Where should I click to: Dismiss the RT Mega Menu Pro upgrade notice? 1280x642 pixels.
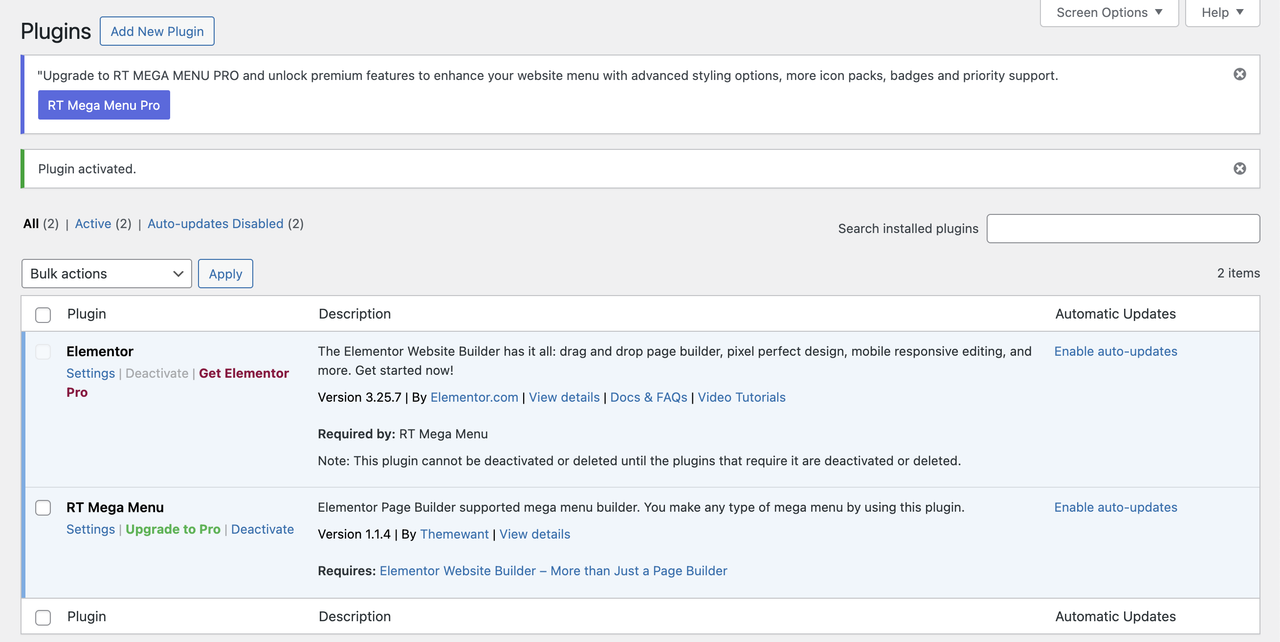[1240, 74]
